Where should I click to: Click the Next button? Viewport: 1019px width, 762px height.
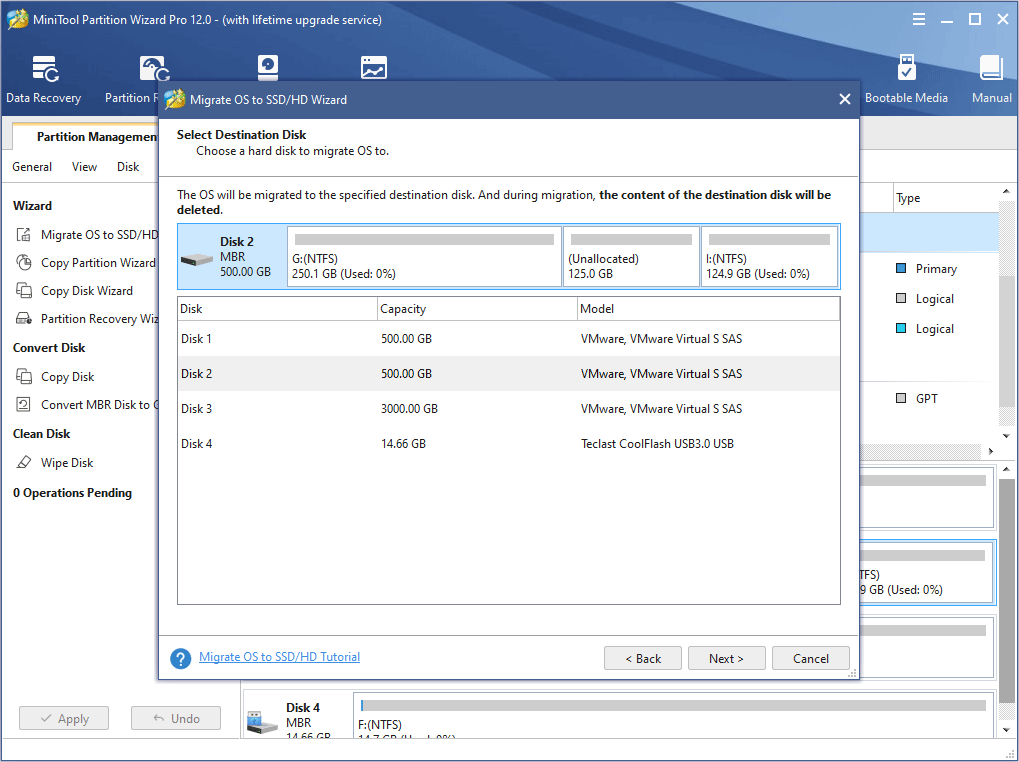tap(727, 658)
